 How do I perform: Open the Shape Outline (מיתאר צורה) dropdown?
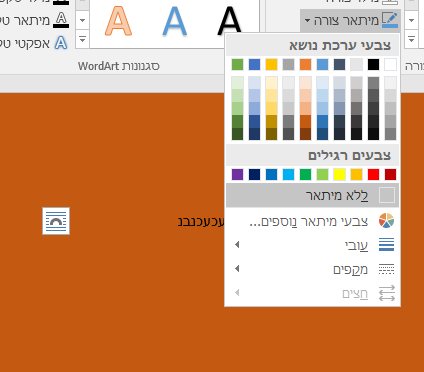point(350,20)
